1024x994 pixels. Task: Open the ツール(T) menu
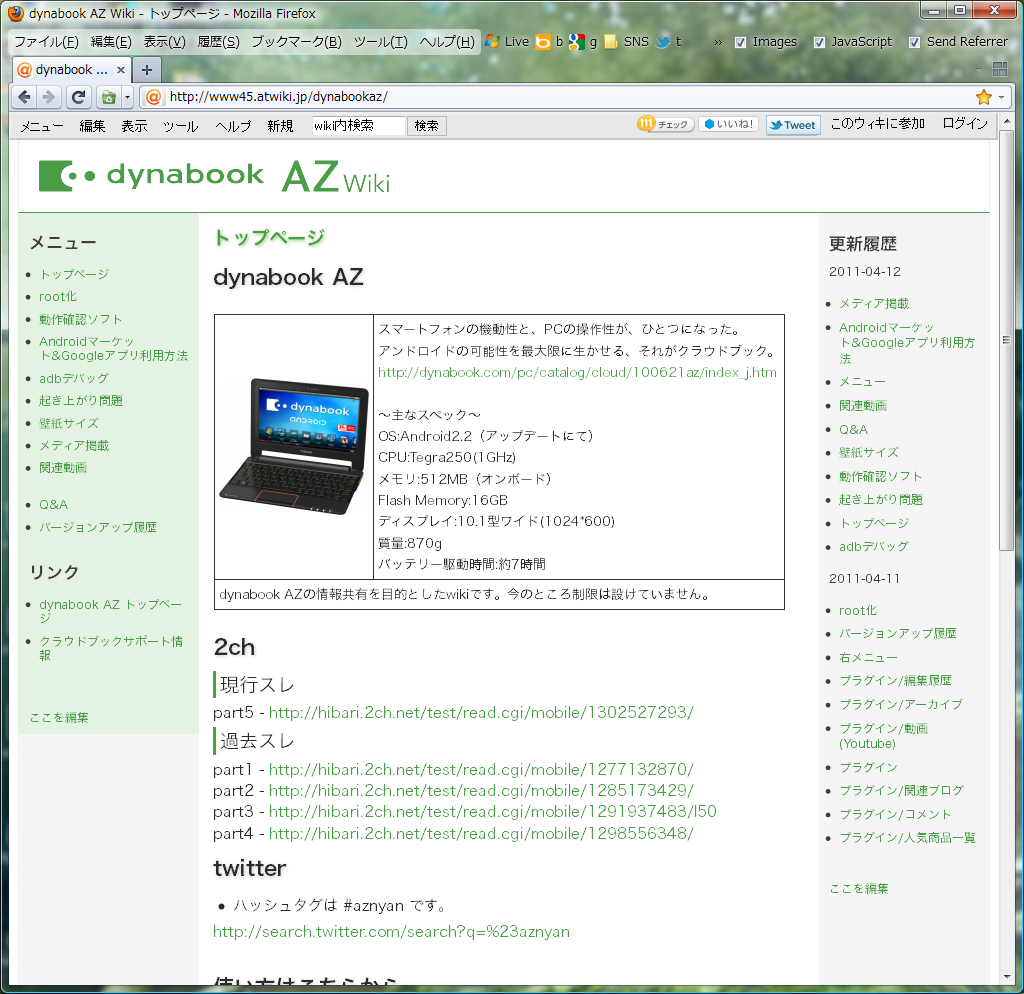(381, 42)
